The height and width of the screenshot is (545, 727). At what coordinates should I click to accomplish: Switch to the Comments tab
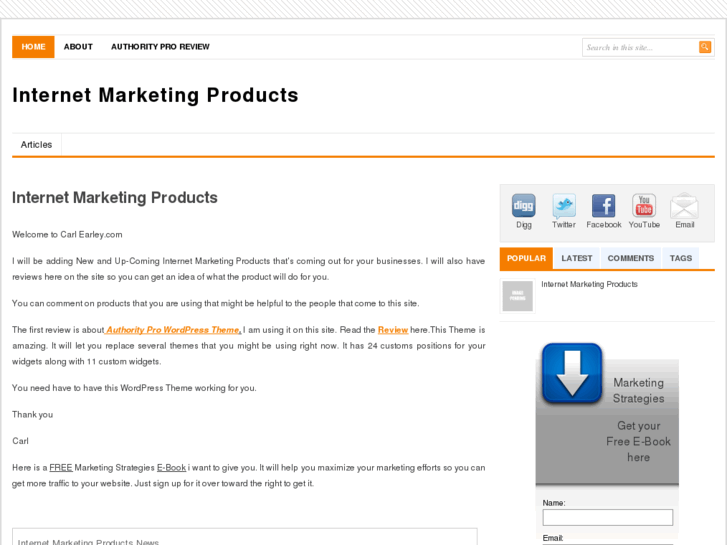(x=631, y=258)
